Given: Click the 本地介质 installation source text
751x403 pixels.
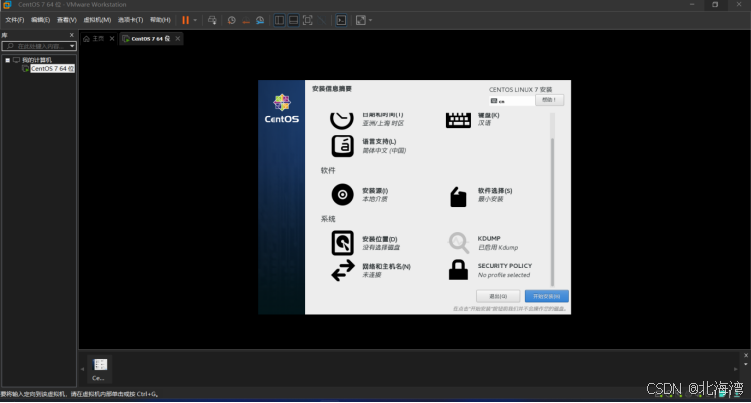Looking at the screenshot, I should click(375, 199).
